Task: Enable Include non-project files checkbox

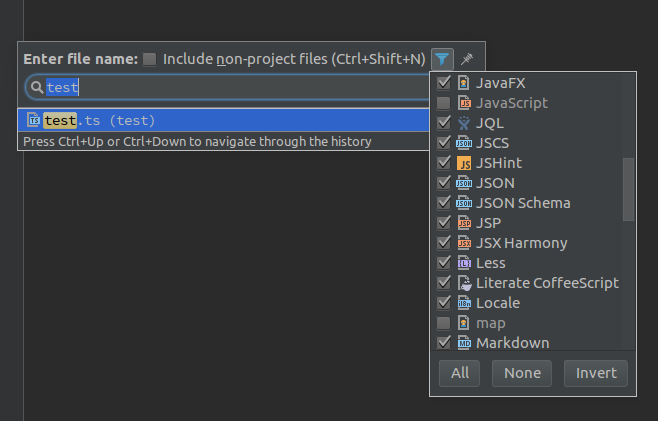Action: pyautogui.click(x=150, y=60)
